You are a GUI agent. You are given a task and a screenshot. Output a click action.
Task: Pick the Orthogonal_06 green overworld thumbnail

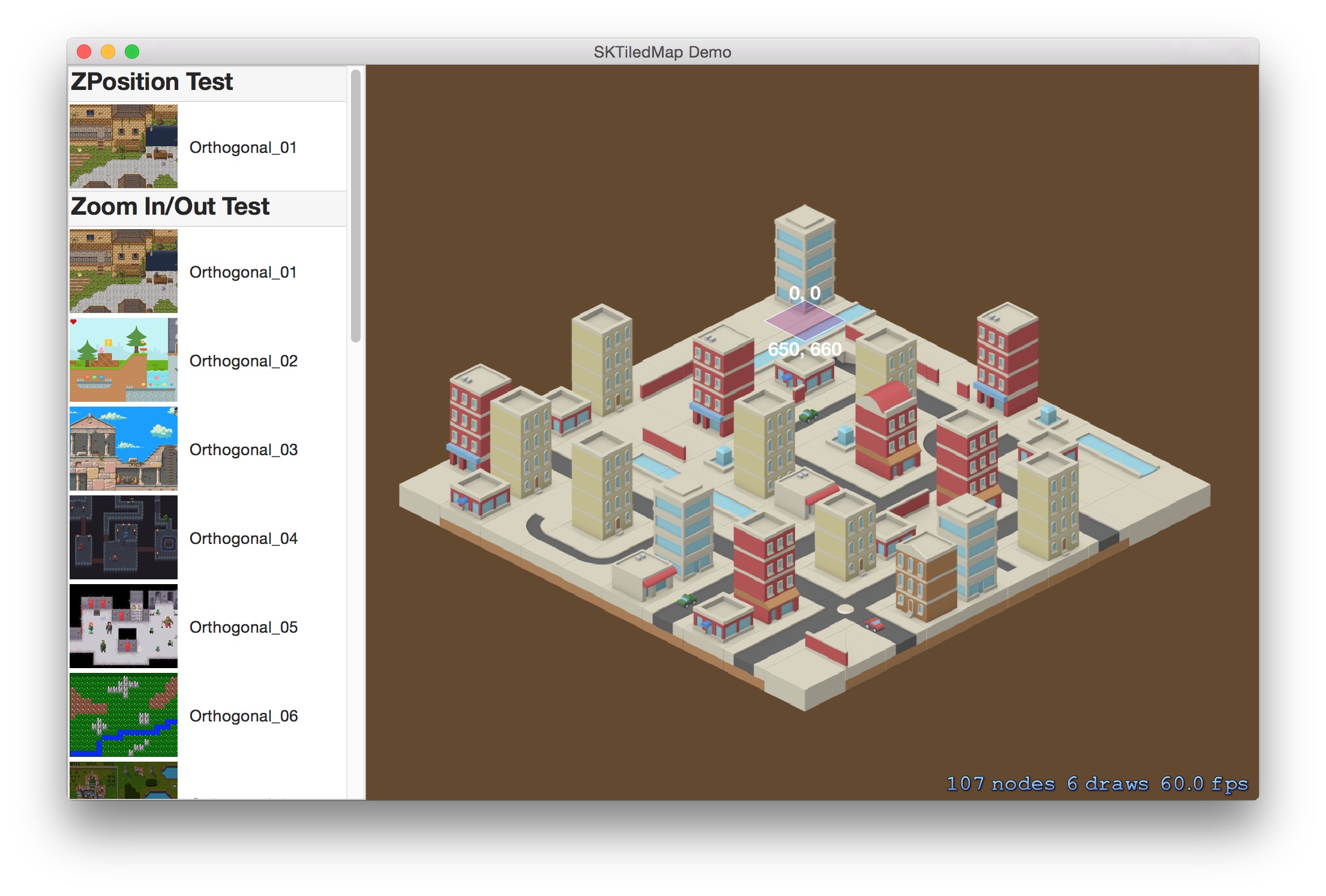123,715
